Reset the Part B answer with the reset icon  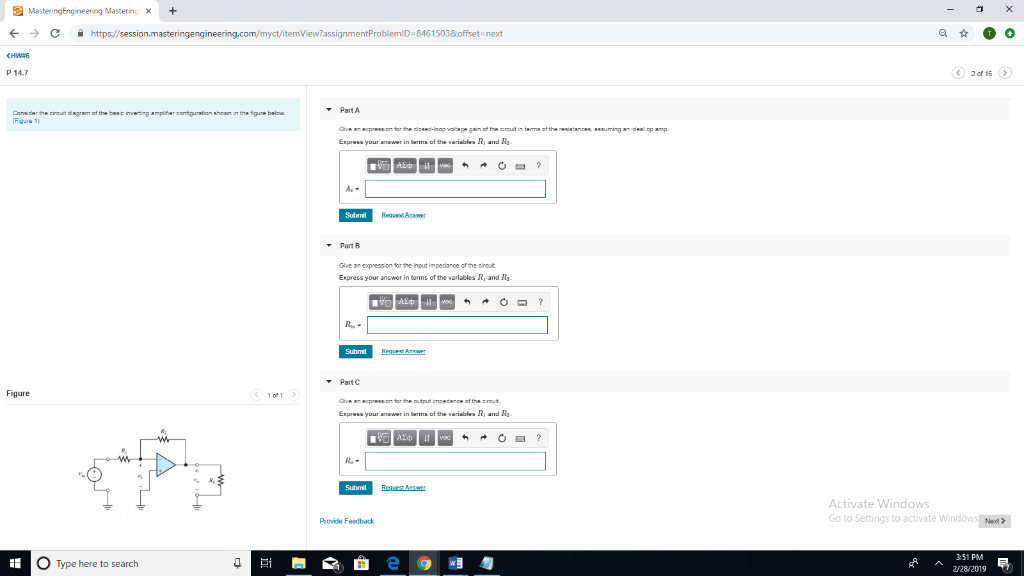tap(502, 302)
